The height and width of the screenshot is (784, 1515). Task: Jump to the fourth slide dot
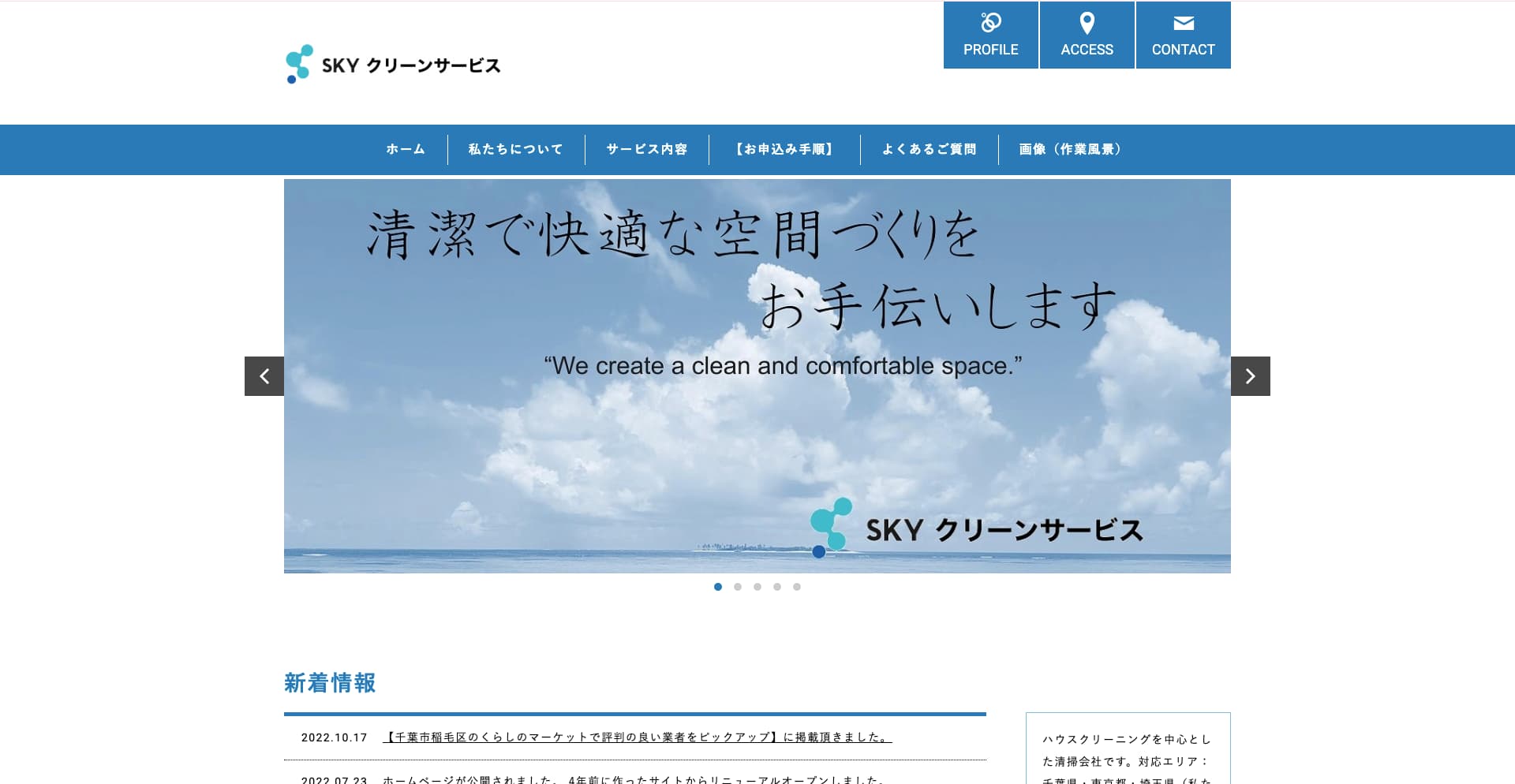(x=777, y=587)
